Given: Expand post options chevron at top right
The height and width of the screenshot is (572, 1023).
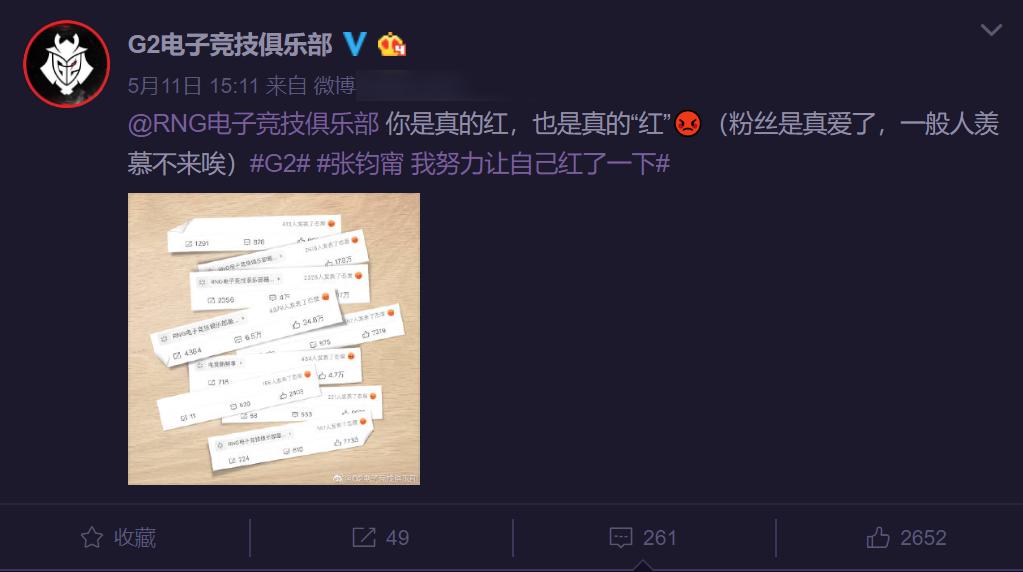Looking at the screenshot, I should [991, 29].
